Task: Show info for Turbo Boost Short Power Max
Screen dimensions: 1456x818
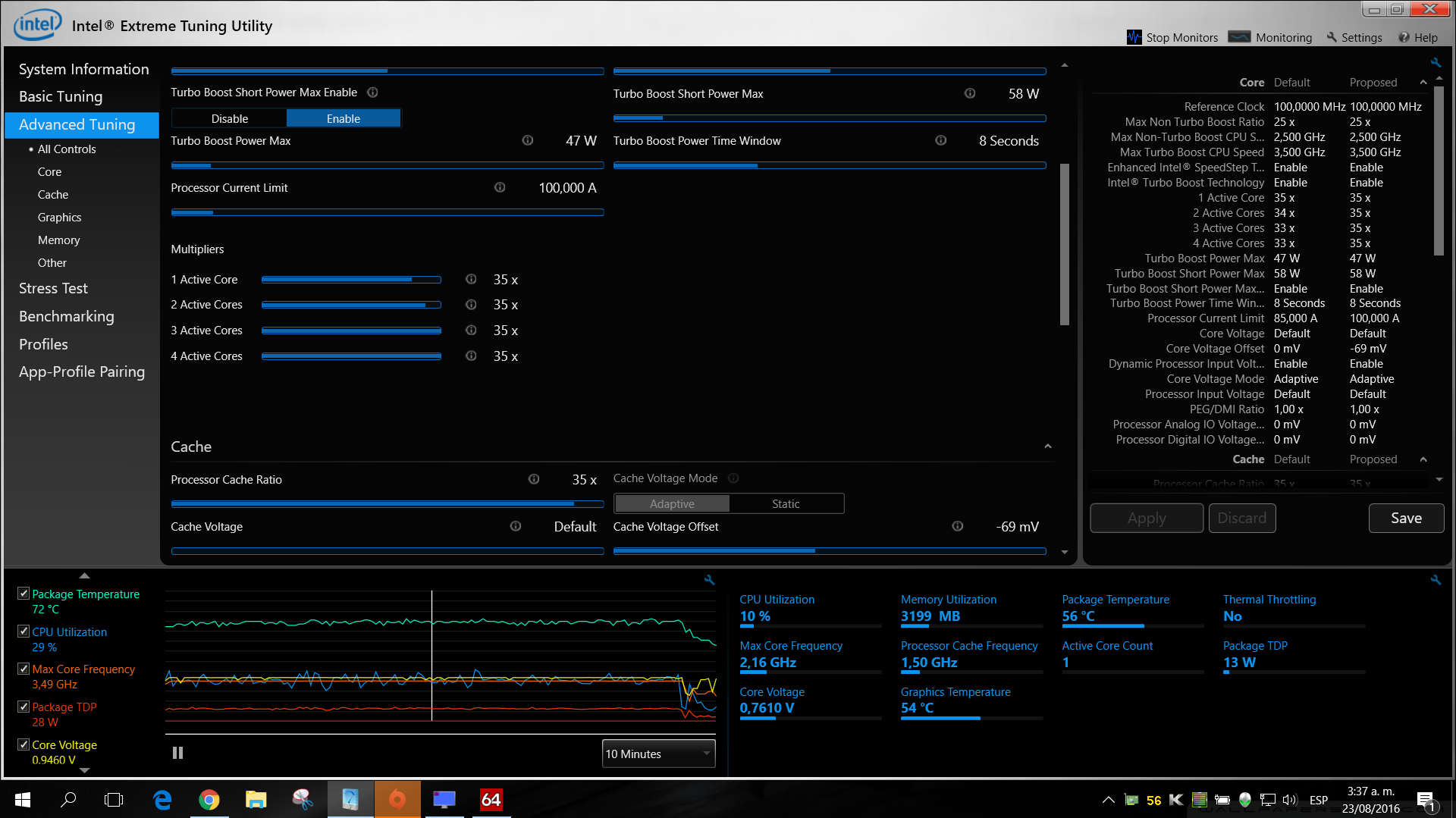Action: point(969,93)
